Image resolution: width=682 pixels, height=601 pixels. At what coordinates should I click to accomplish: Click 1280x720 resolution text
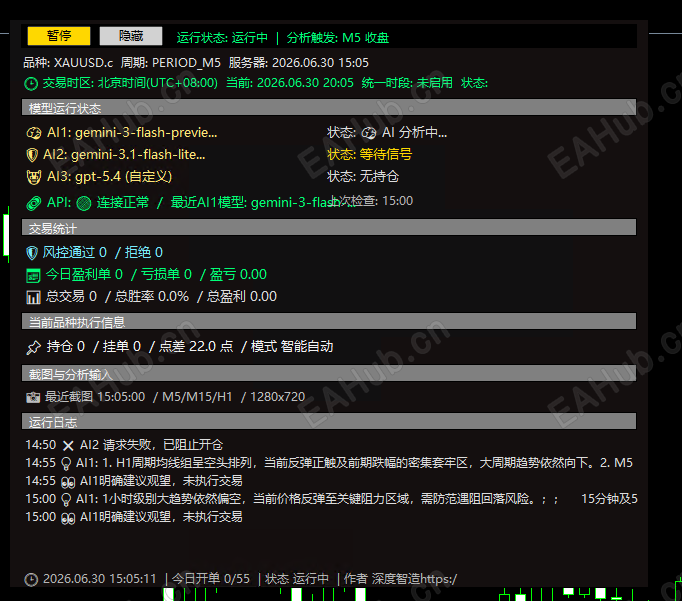click(277, 397)
